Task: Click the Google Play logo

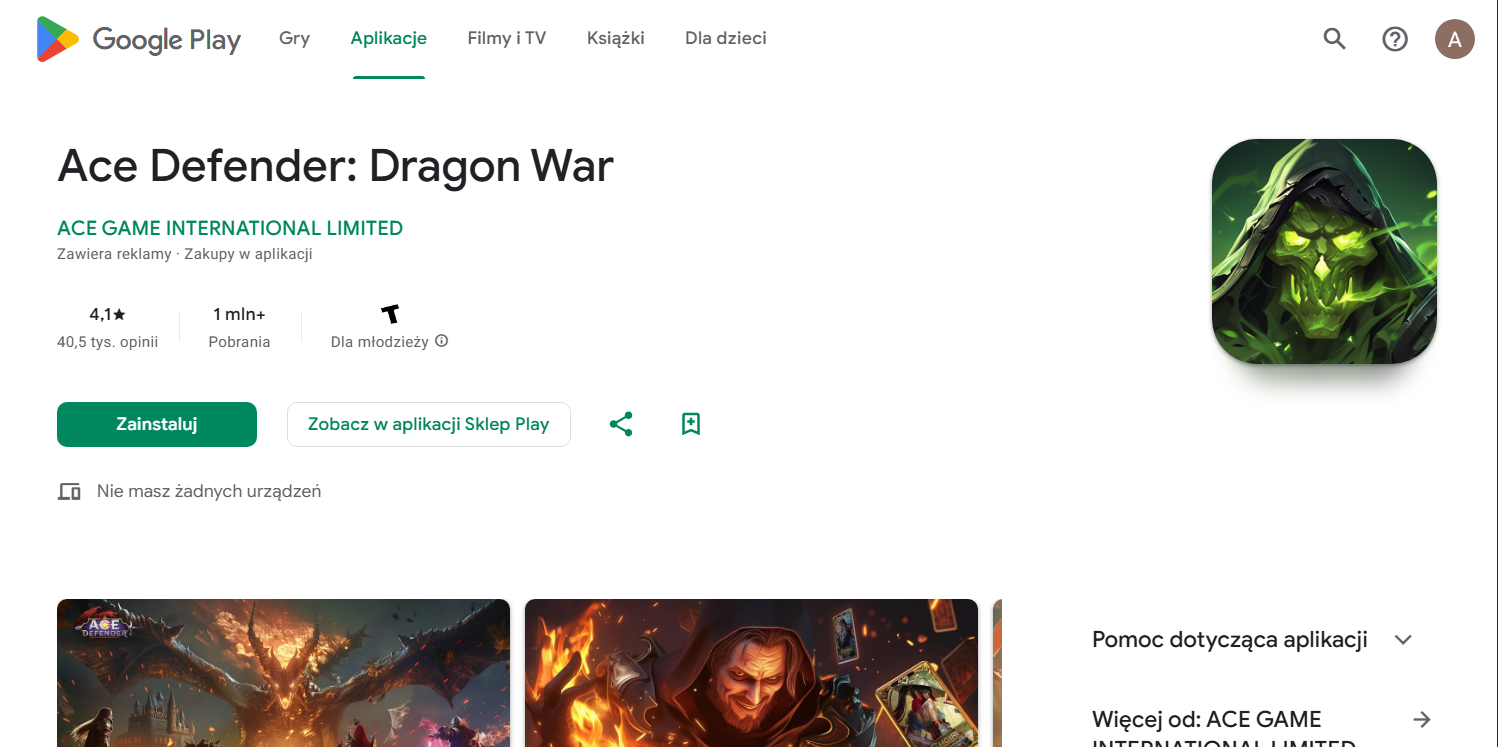Action: (x=139, y=39)
